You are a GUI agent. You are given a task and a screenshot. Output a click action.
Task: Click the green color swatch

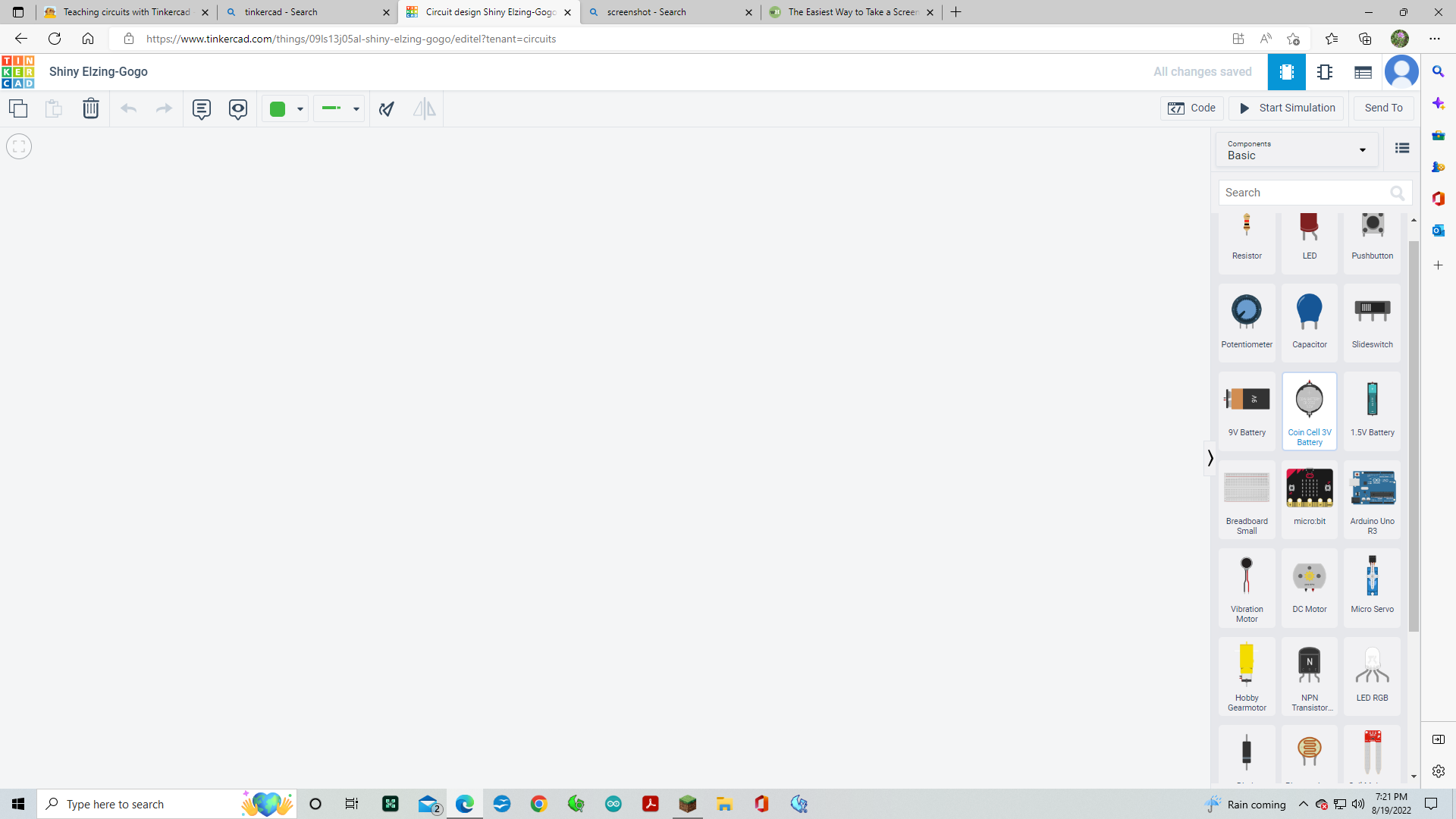tap(278, 108)
